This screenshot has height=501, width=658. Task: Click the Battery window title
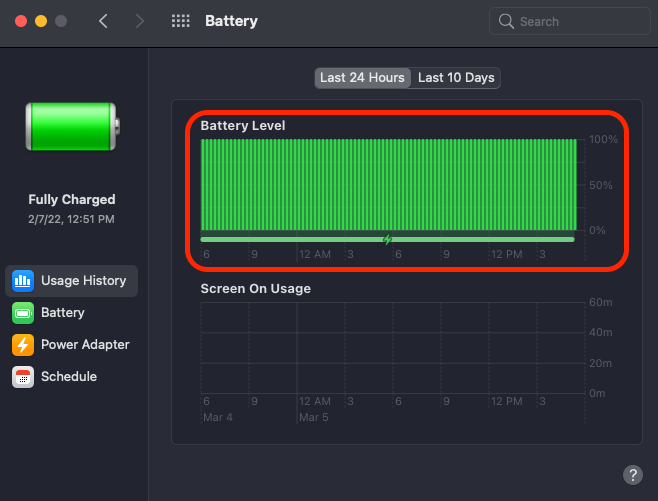[x=231, y=21]
